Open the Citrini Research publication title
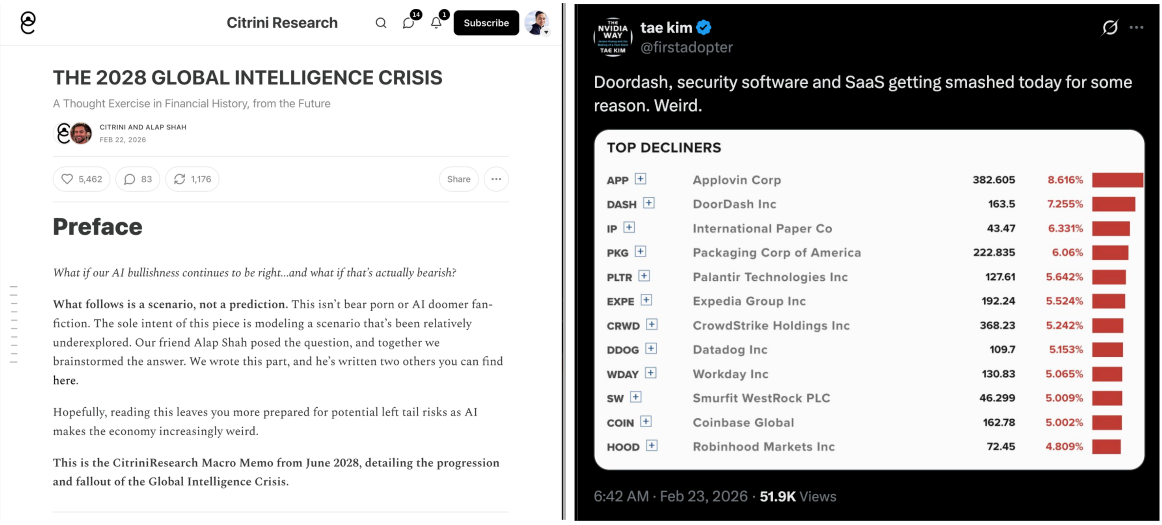 pos(282,23)
